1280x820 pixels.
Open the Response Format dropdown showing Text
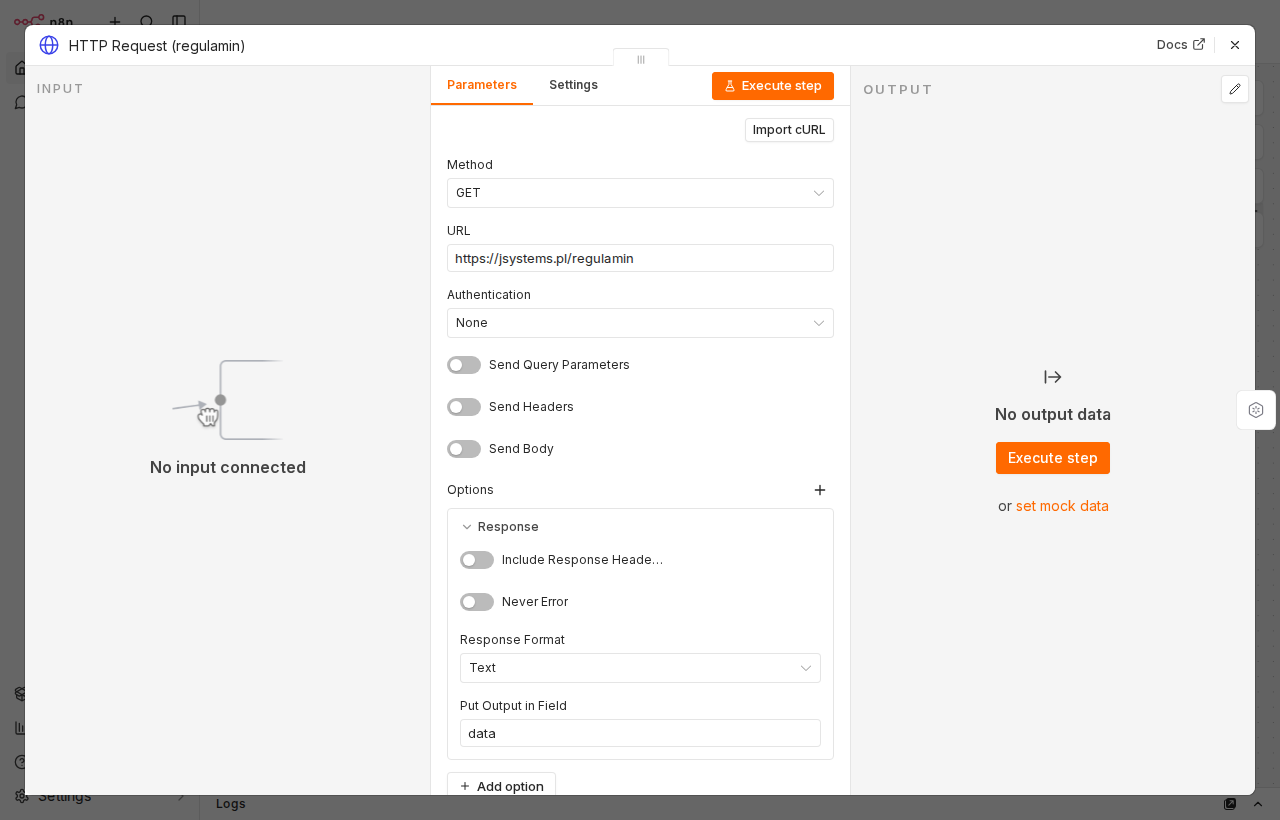coord(640,668)
